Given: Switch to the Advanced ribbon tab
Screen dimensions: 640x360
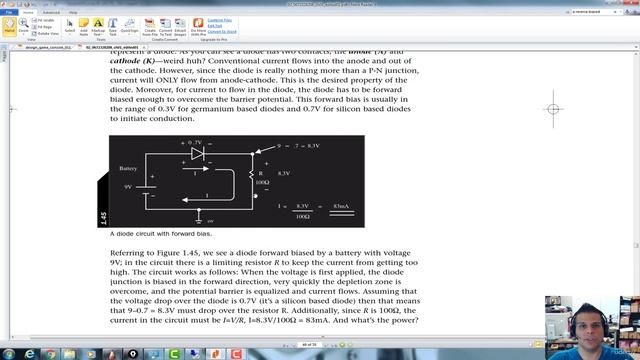Looking at the screenshot, I should [51, 12].
